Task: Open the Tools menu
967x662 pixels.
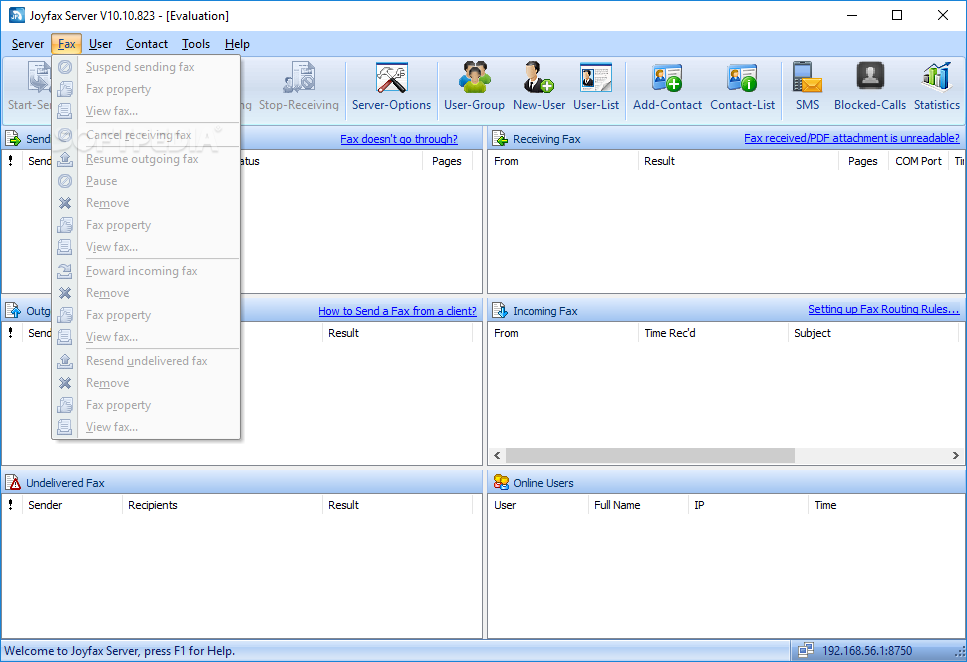Action: 196,44
